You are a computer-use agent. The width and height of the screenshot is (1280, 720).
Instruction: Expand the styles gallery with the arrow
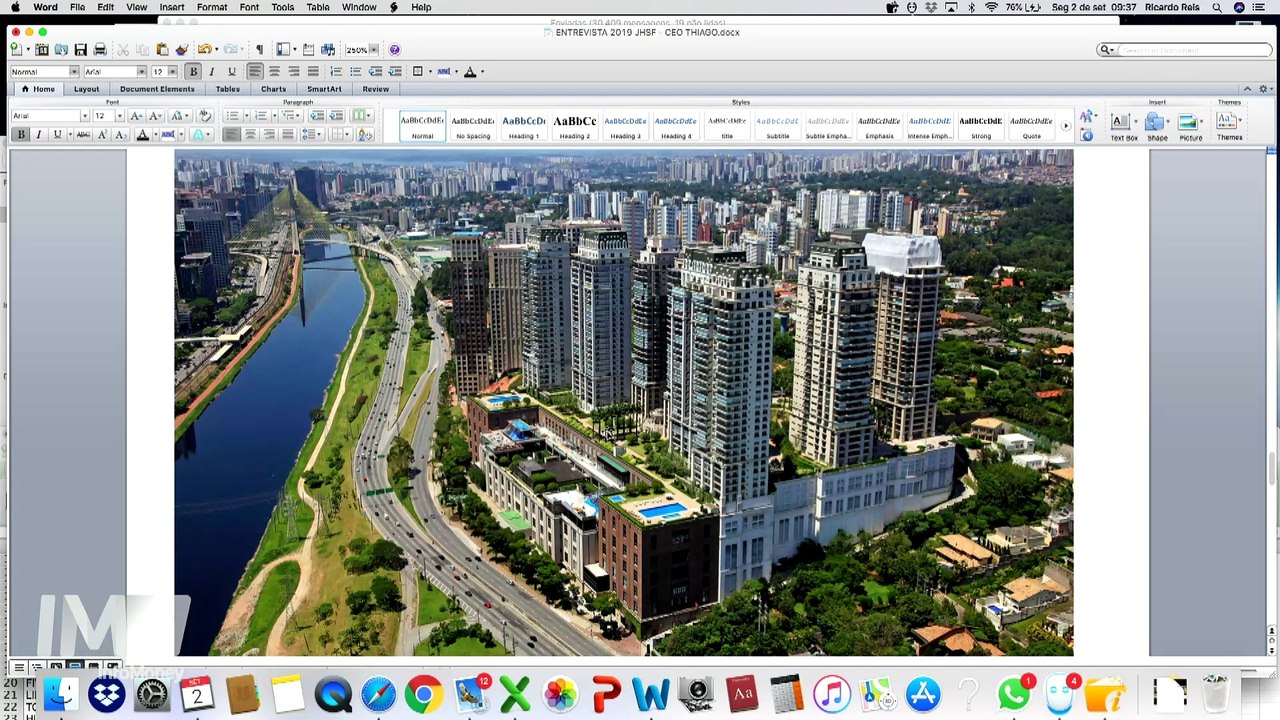pyautogui.click(x=1066, y=126)
